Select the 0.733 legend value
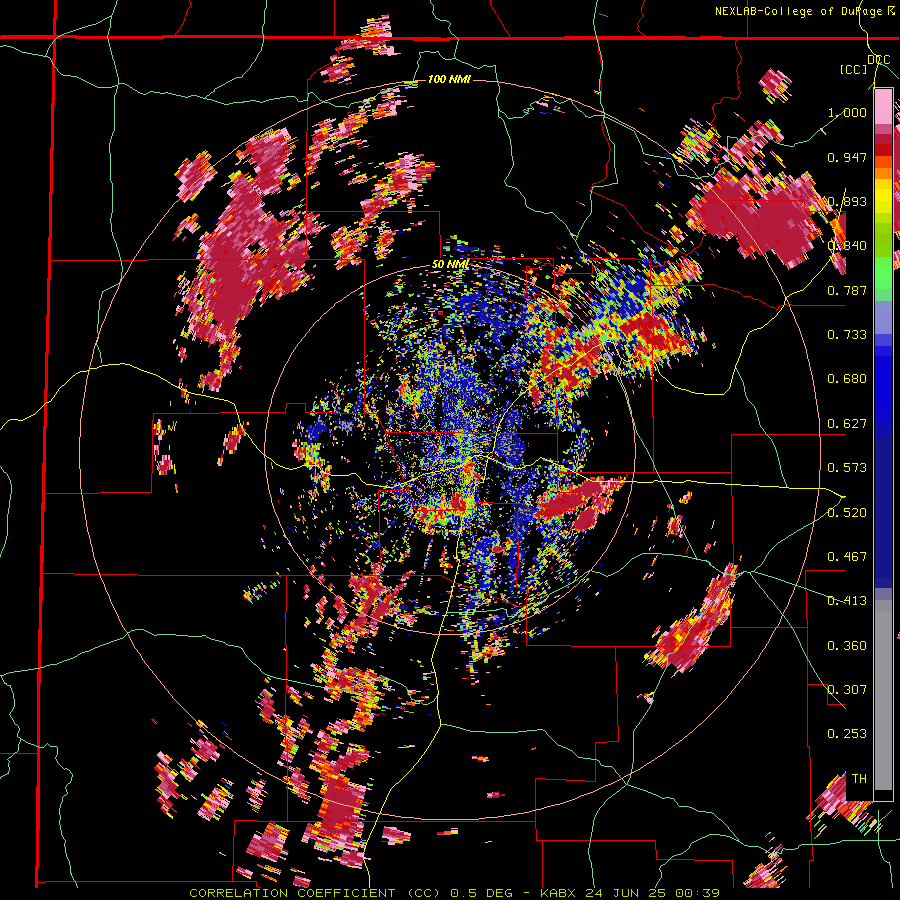The width and height of the screenshot is (900, 900). (847, 335)
